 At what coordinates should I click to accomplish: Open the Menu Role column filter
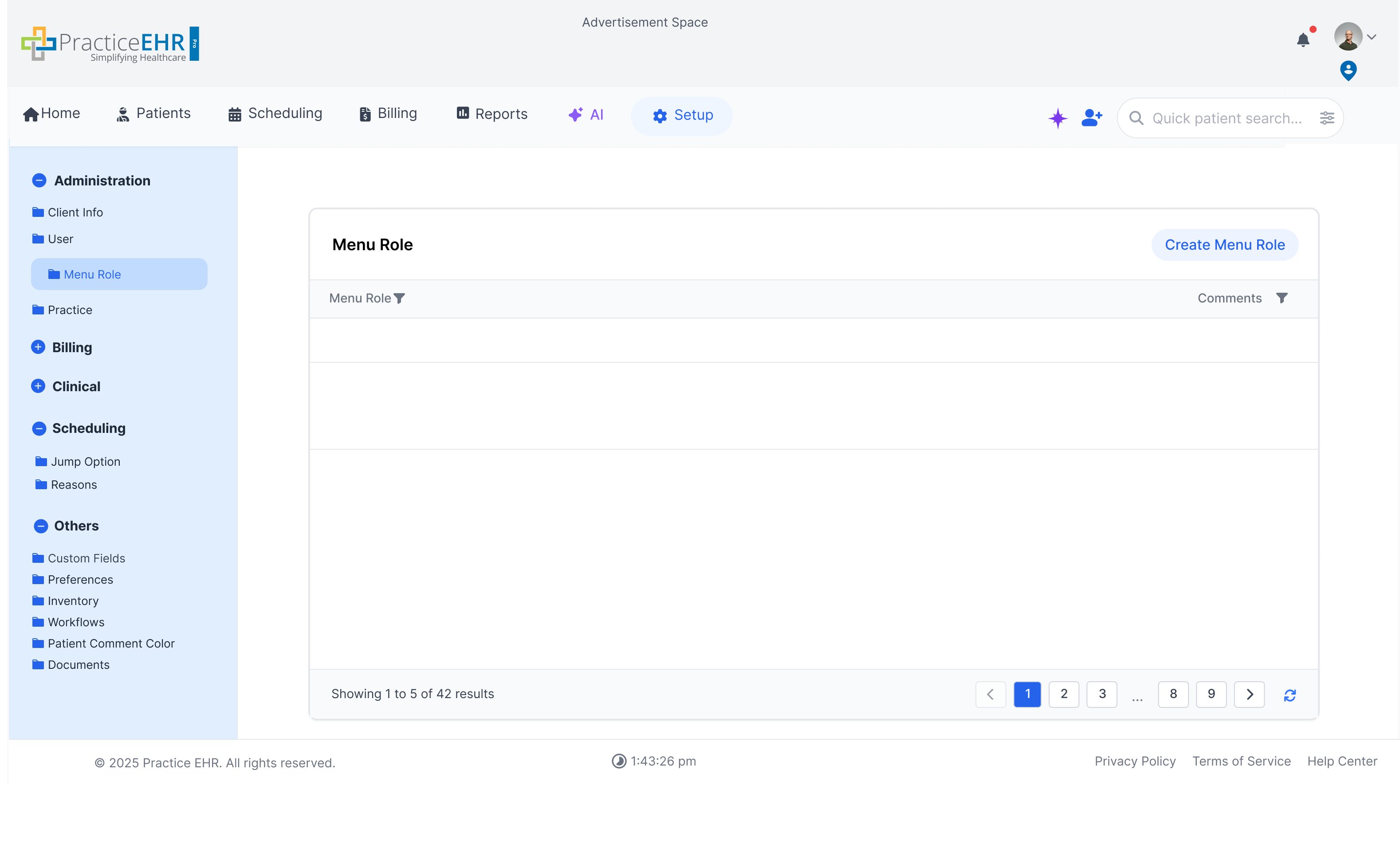click(399, 298)
